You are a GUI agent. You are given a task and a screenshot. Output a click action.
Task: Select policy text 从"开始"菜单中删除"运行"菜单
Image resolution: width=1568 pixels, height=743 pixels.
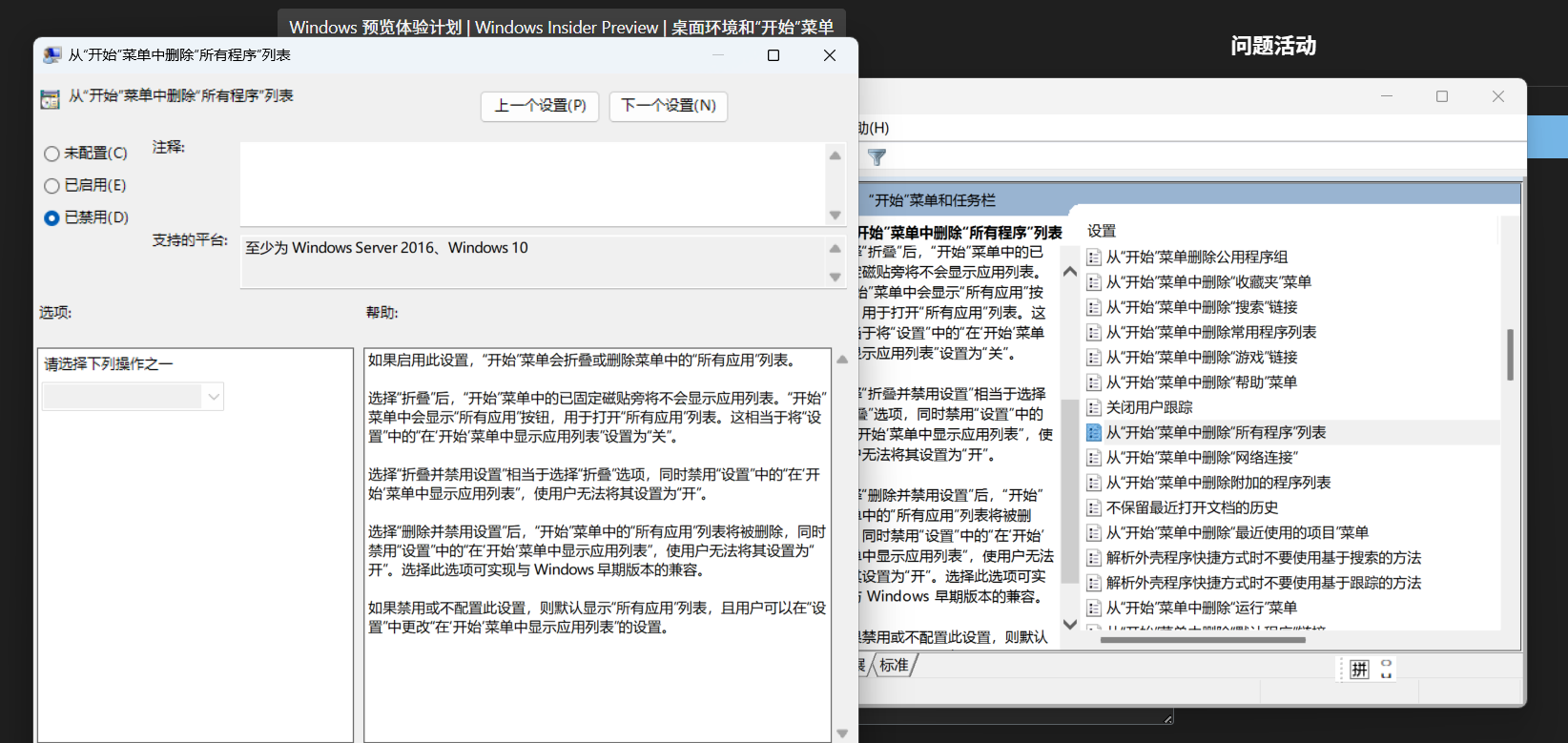1202,608
